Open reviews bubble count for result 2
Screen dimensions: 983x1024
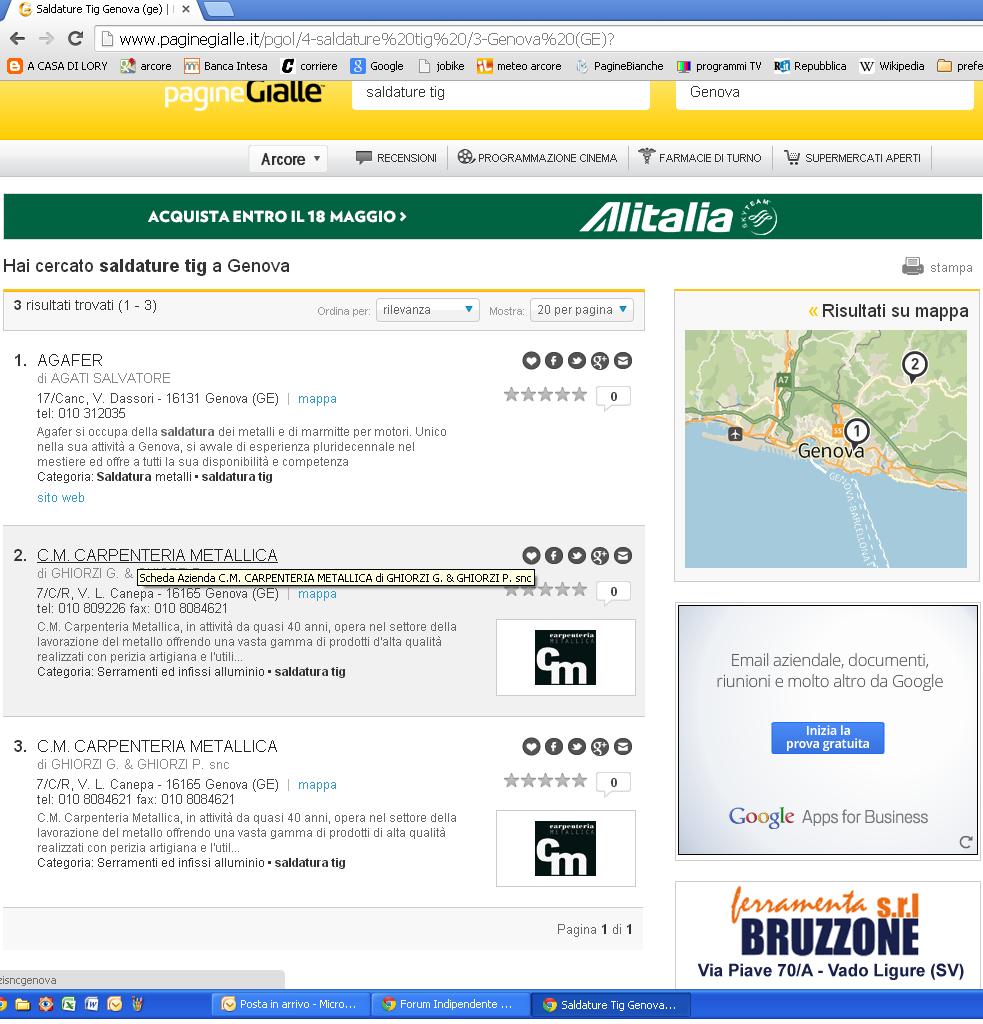click(x=613, y=592)
